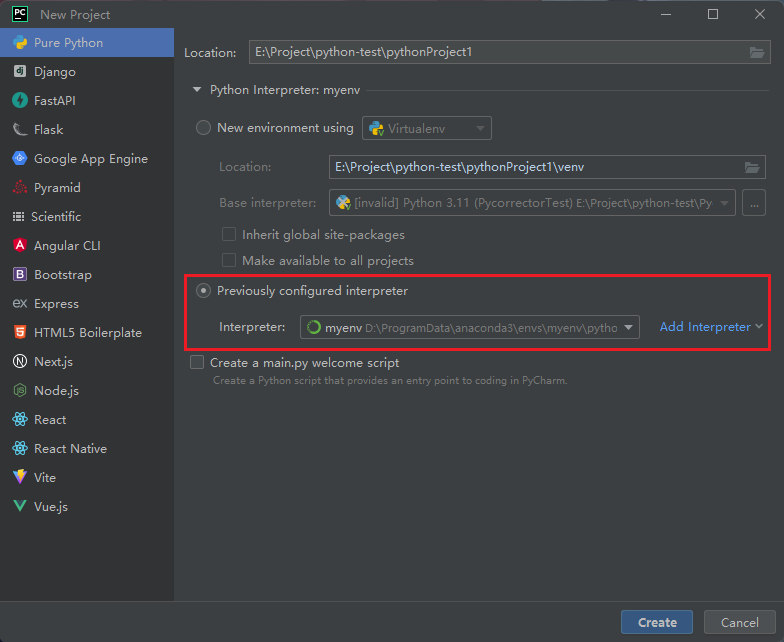Click the main.py script description text
This screenshot has height=642, width=784.
click(390, 380)
